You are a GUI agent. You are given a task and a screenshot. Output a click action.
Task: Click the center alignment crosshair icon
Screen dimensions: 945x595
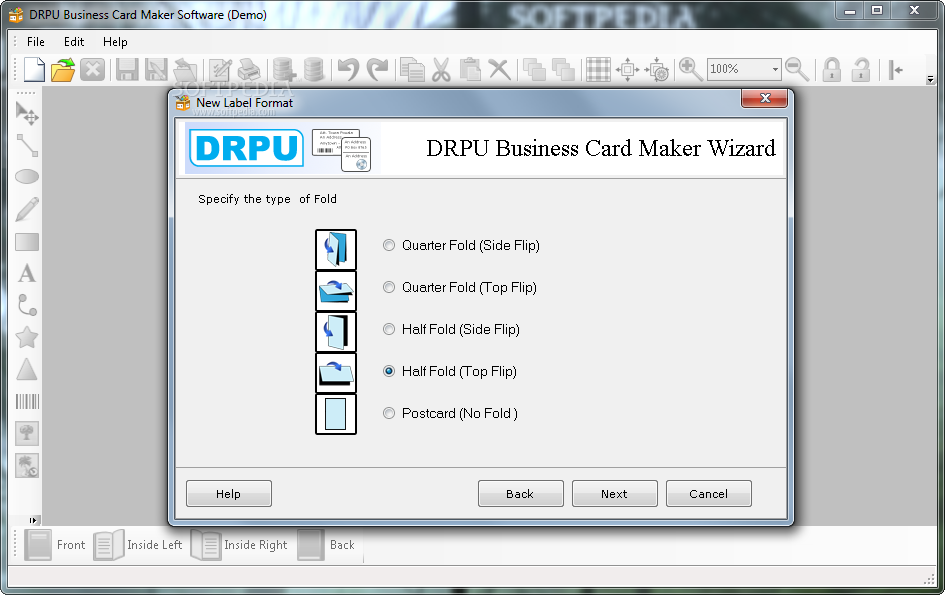coord(627,69)
